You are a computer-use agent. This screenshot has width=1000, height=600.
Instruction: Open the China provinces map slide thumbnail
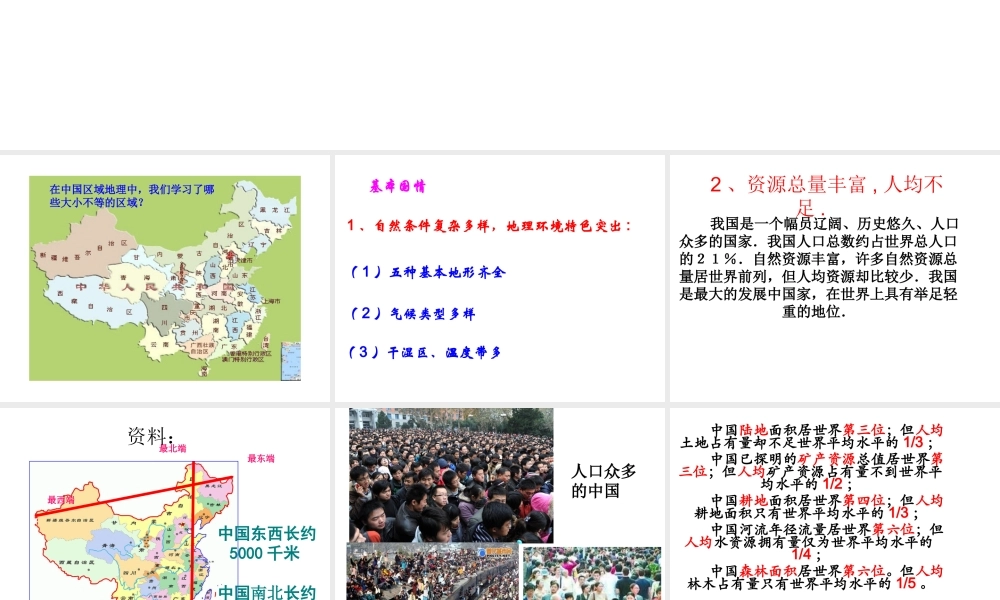pos(165,278)
